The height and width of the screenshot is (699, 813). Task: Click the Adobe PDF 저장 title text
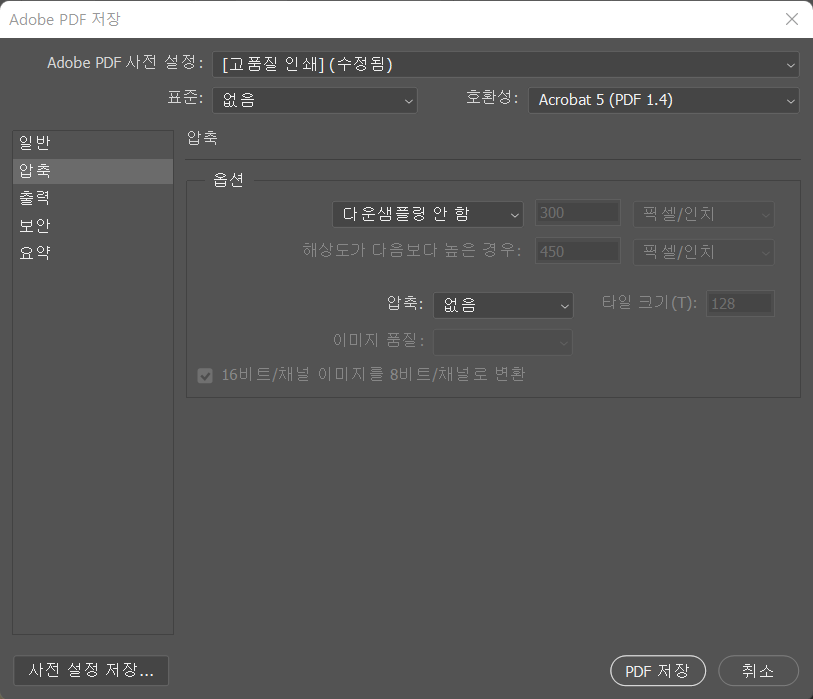coord(65,20)
